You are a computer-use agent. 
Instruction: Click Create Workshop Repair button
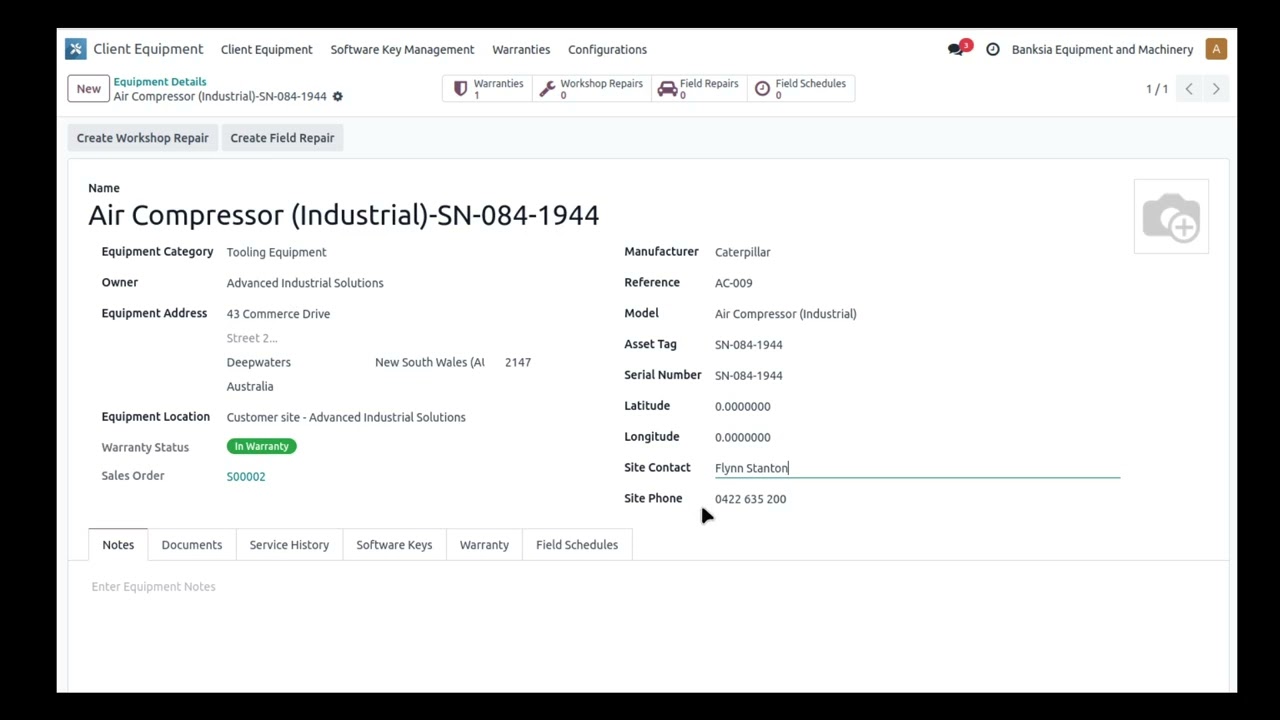(143, 138)
